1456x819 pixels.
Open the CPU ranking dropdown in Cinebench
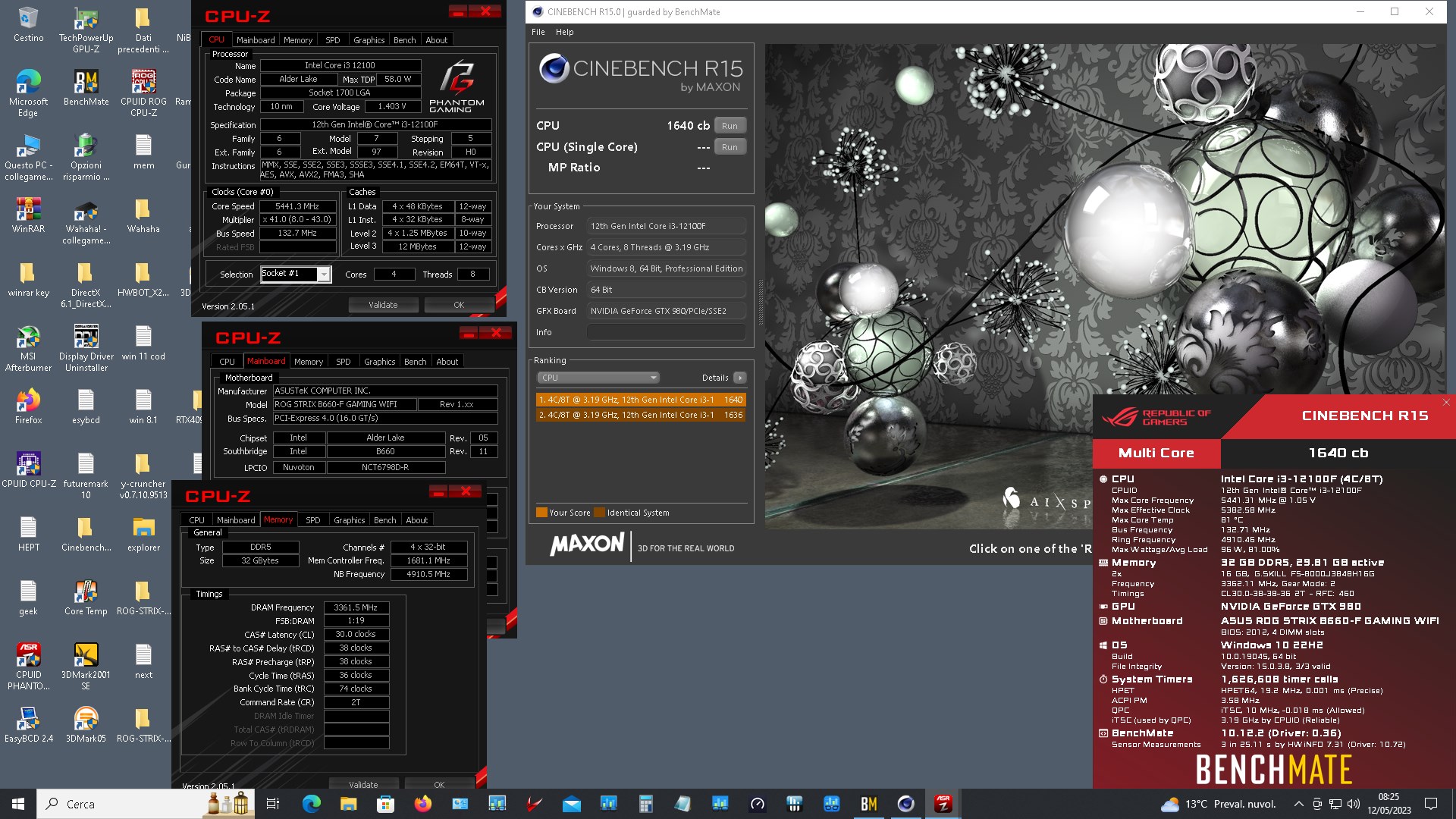pos(598,378)
